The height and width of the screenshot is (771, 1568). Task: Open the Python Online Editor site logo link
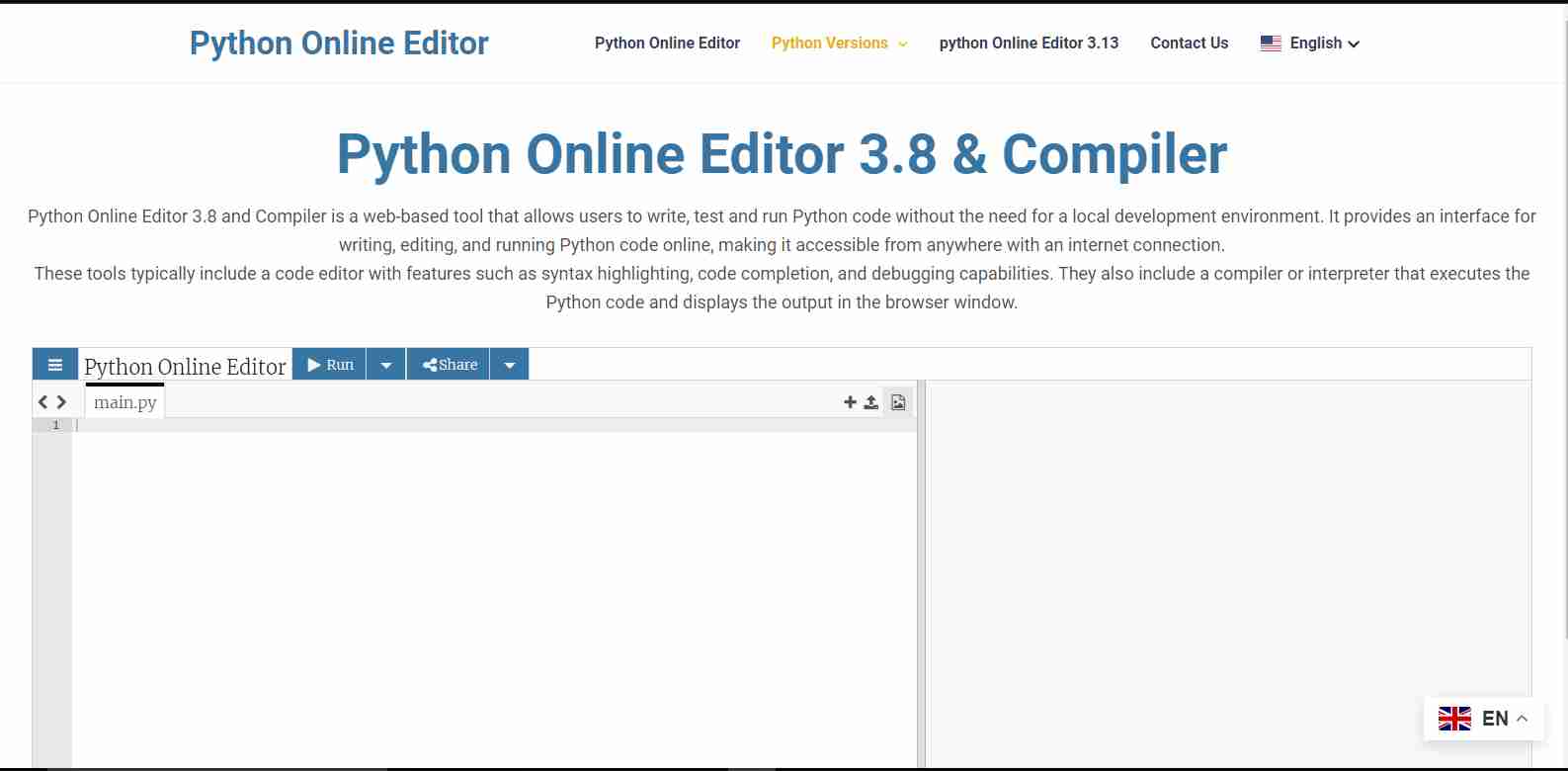339,43
